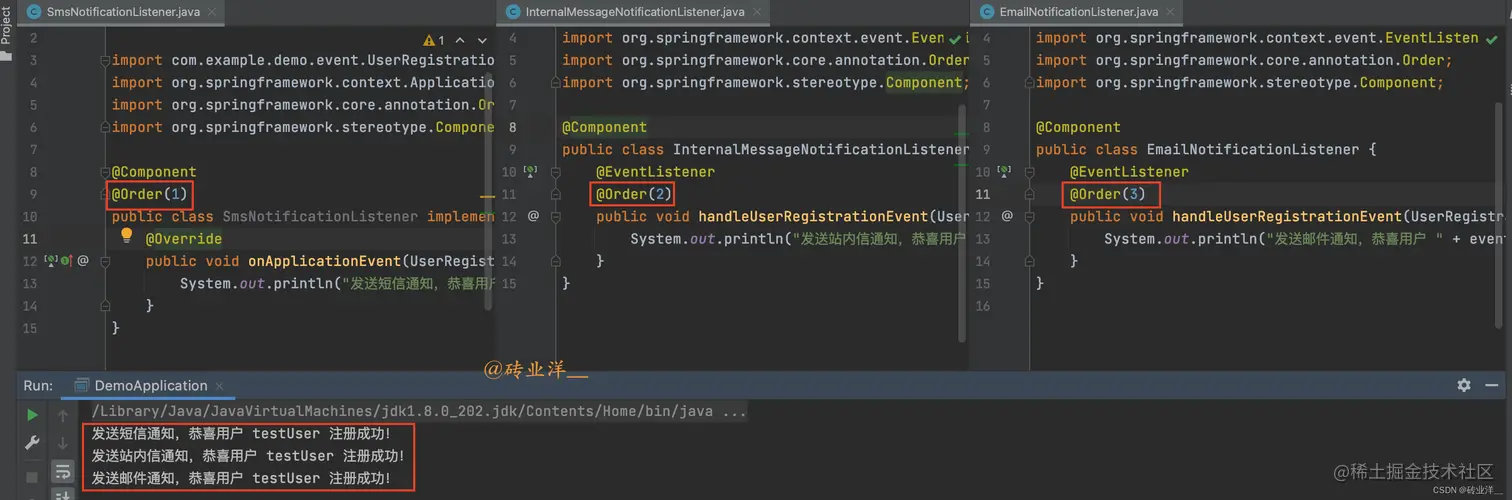Viewport: 1512px width, 500px height.
Task: Open run configuration wrench icon
Action: click(x=32, y=443)
